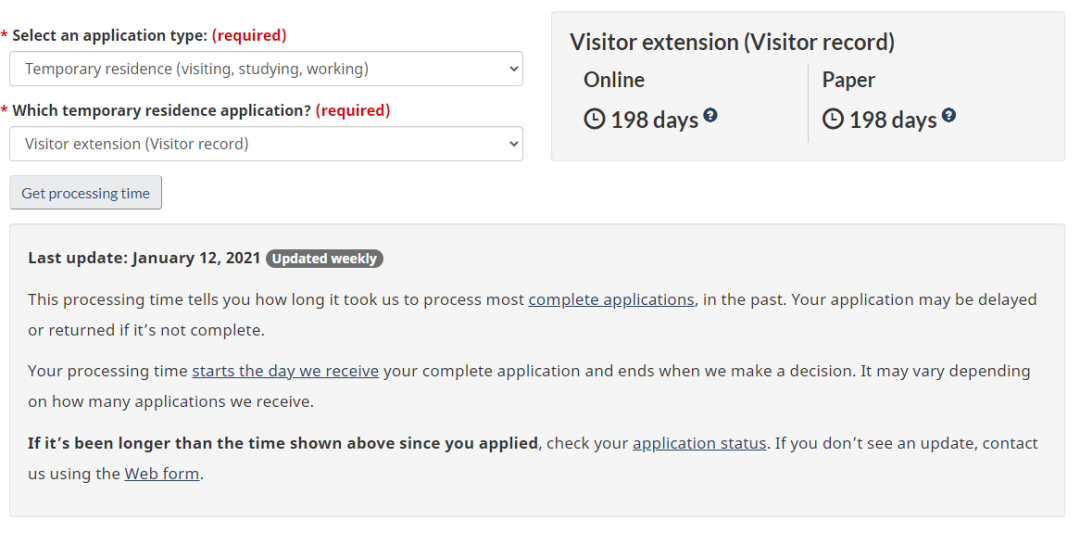Click help icon beside Paper 198 days
The height and width of the screenshot is (533, 1080).
pos(948,116)
